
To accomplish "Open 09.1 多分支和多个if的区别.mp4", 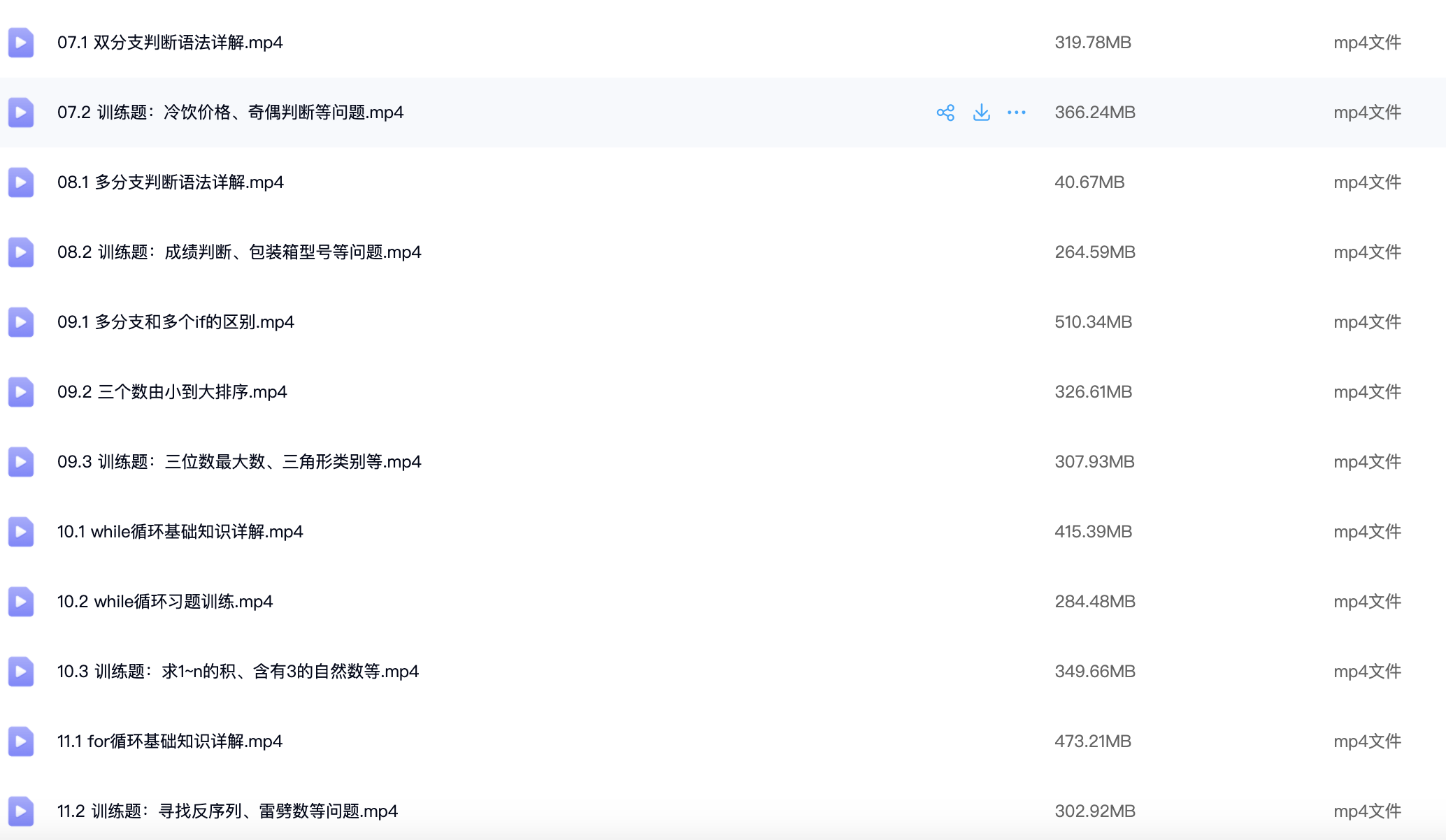I will click(x=176, y=322).
